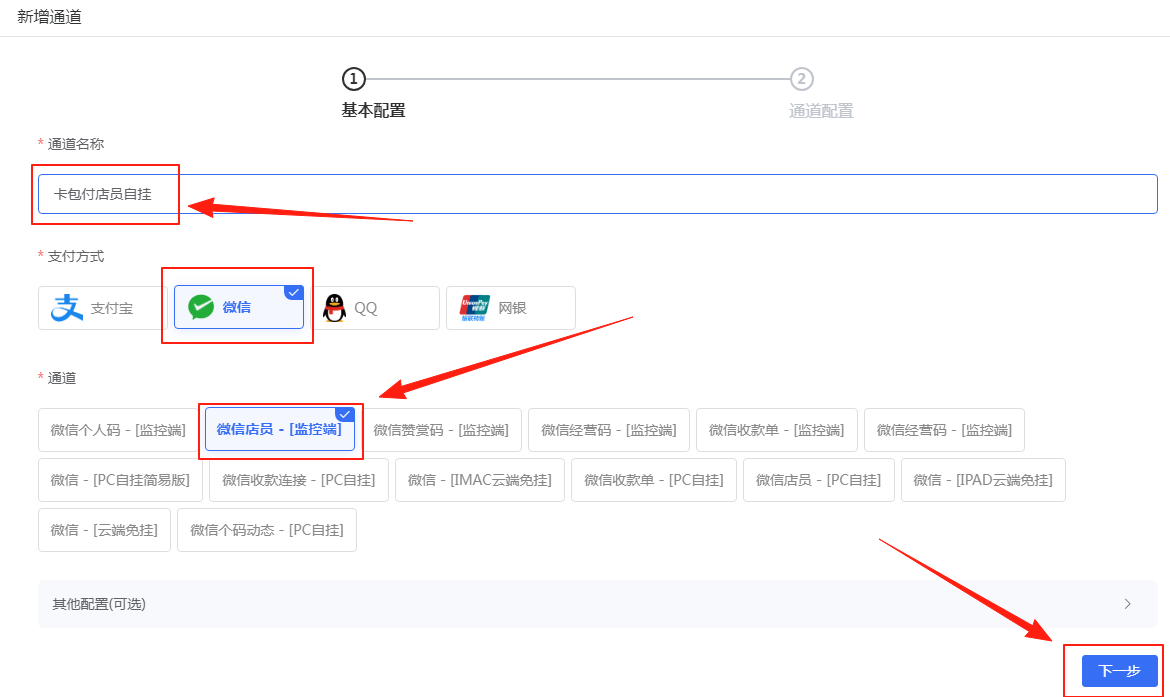Click the checkmark on 微信店员 - [监控端]
1170x697 pixels.
coord(345,413)
